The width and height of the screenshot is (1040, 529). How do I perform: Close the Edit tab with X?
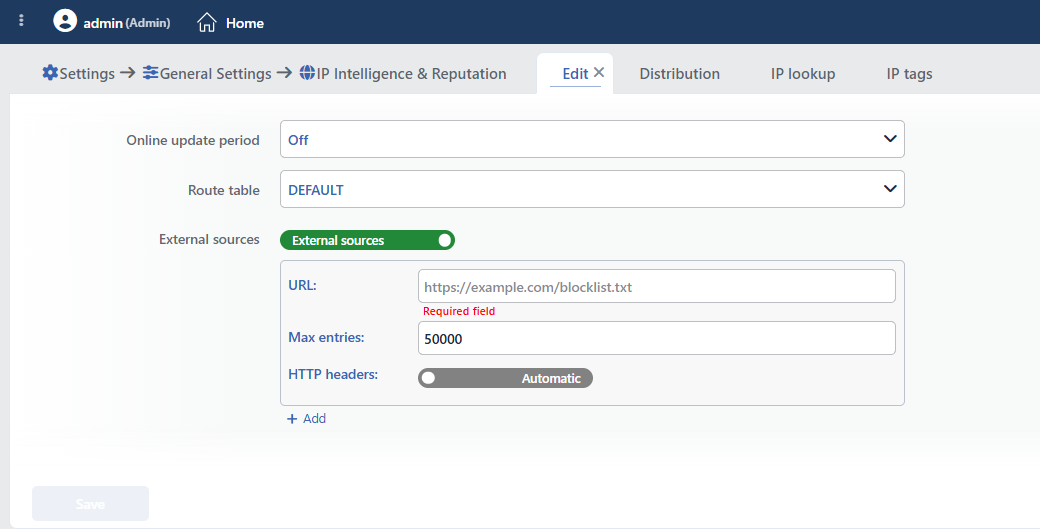point(599,72)
